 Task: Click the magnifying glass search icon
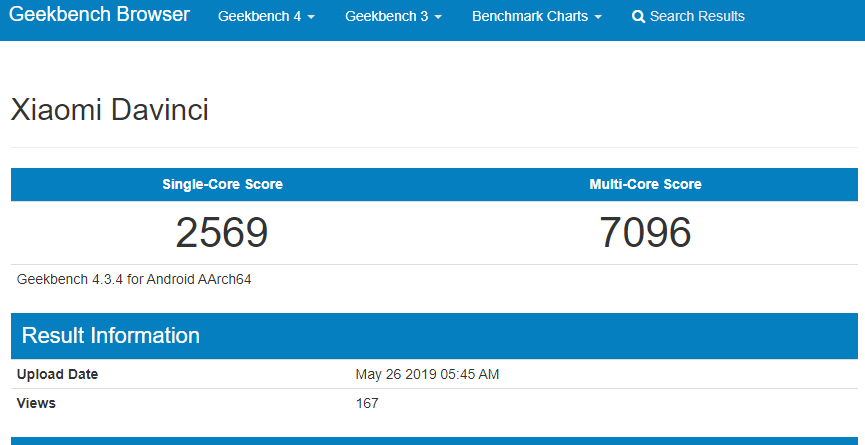pyautogui.click(x=638, y=17)
